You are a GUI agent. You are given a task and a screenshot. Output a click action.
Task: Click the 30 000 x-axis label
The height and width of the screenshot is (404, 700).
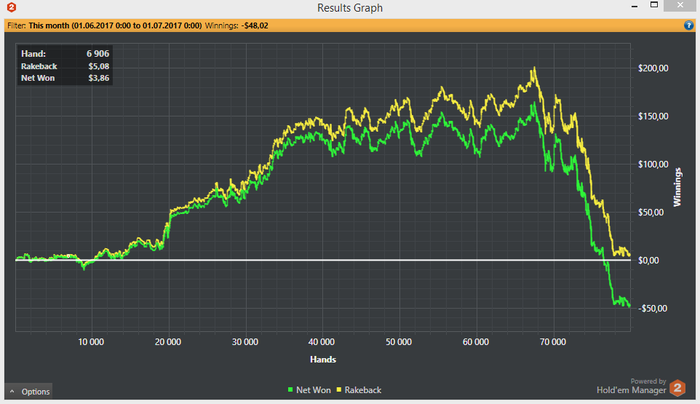click(x=245, y=342)
